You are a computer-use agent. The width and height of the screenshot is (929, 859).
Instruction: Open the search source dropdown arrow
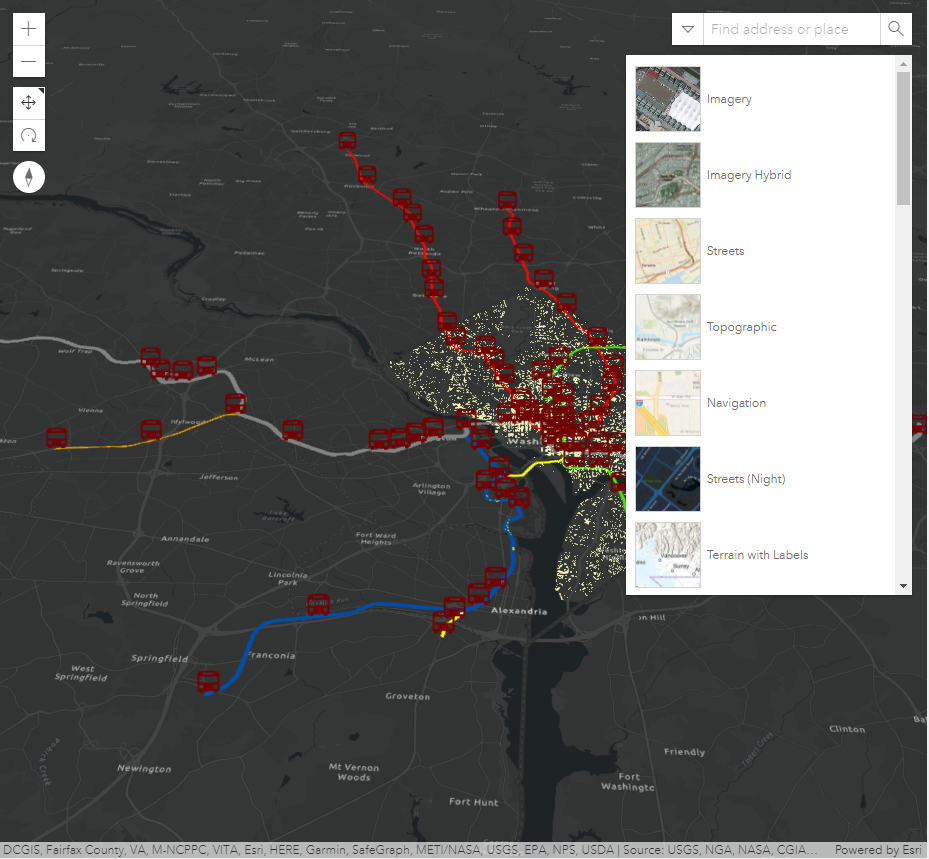[688, 29]
